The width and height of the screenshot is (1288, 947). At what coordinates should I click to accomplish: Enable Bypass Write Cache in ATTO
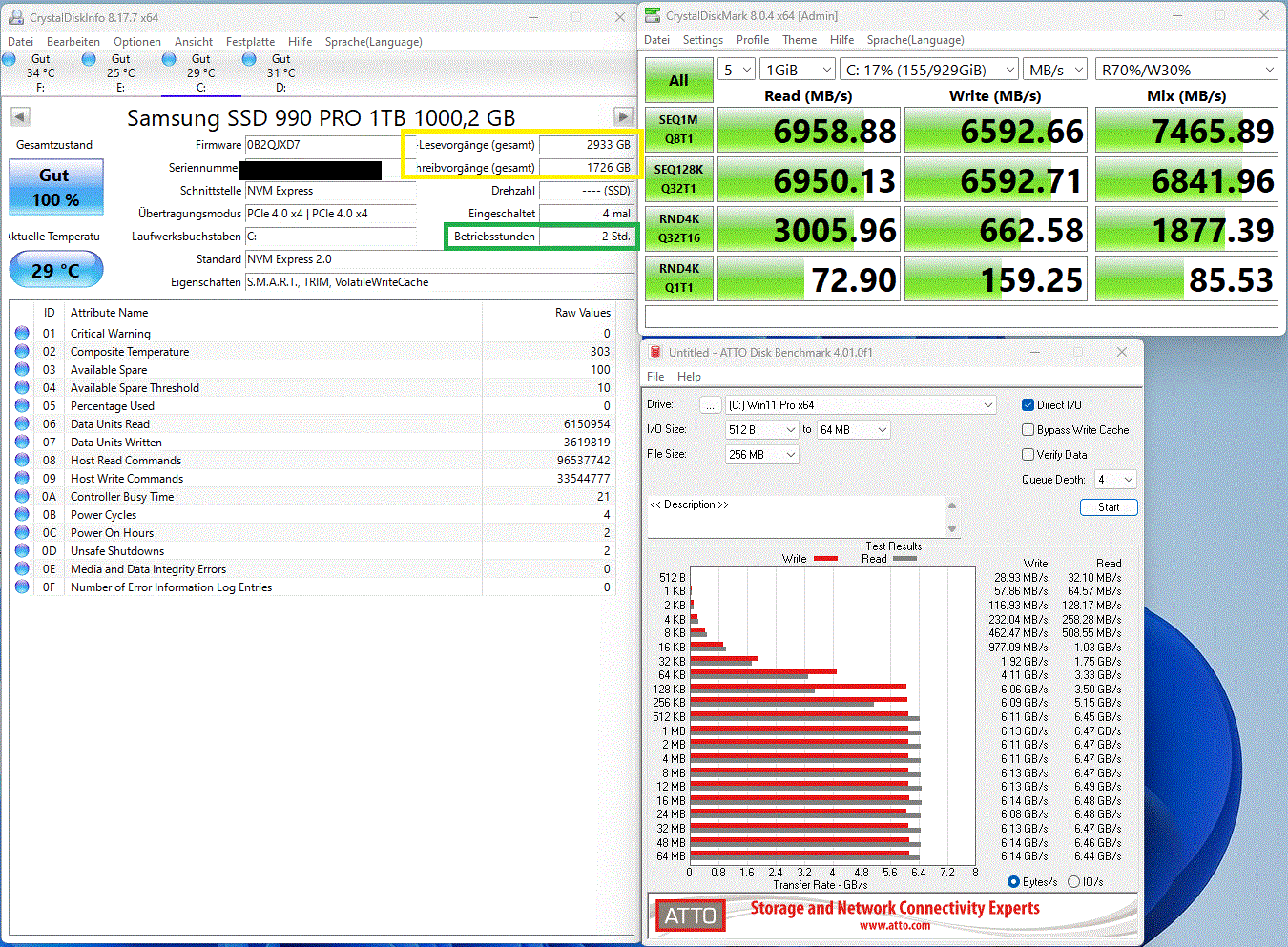tap(1028, 430)
